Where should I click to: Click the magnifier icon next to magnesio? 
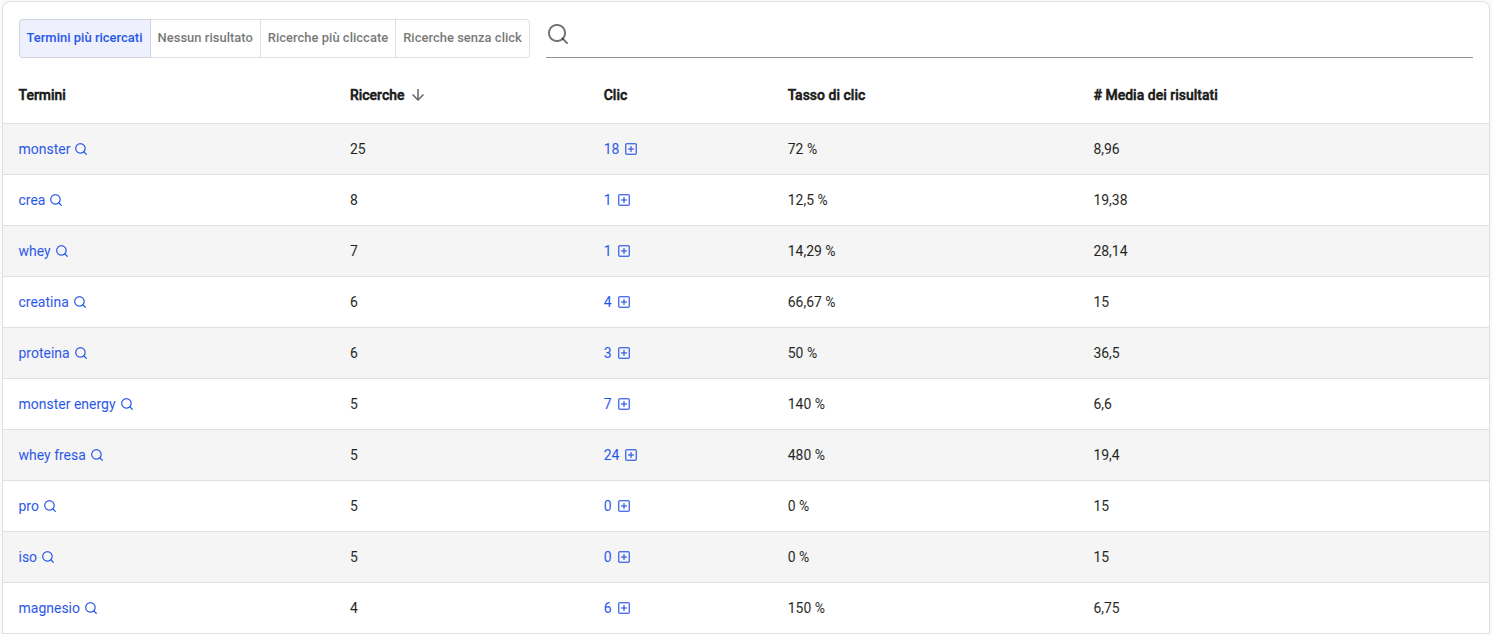[x=91, y=608]
